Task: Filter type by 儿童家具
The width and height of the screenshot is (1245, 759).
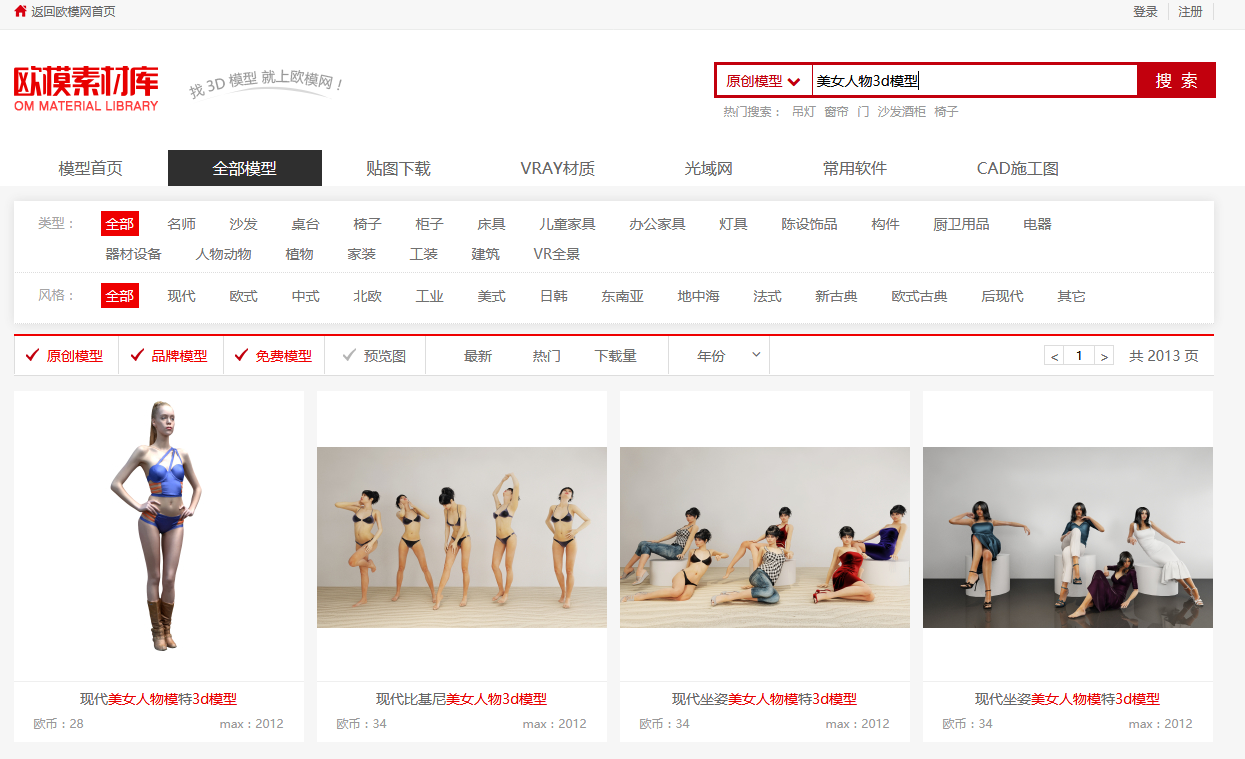Action: tap(568, 224)
